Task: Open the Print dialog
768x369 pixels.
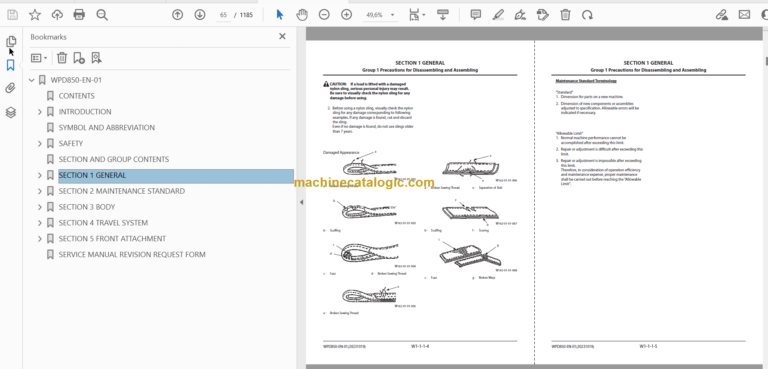Action: (x=79, y=15)
